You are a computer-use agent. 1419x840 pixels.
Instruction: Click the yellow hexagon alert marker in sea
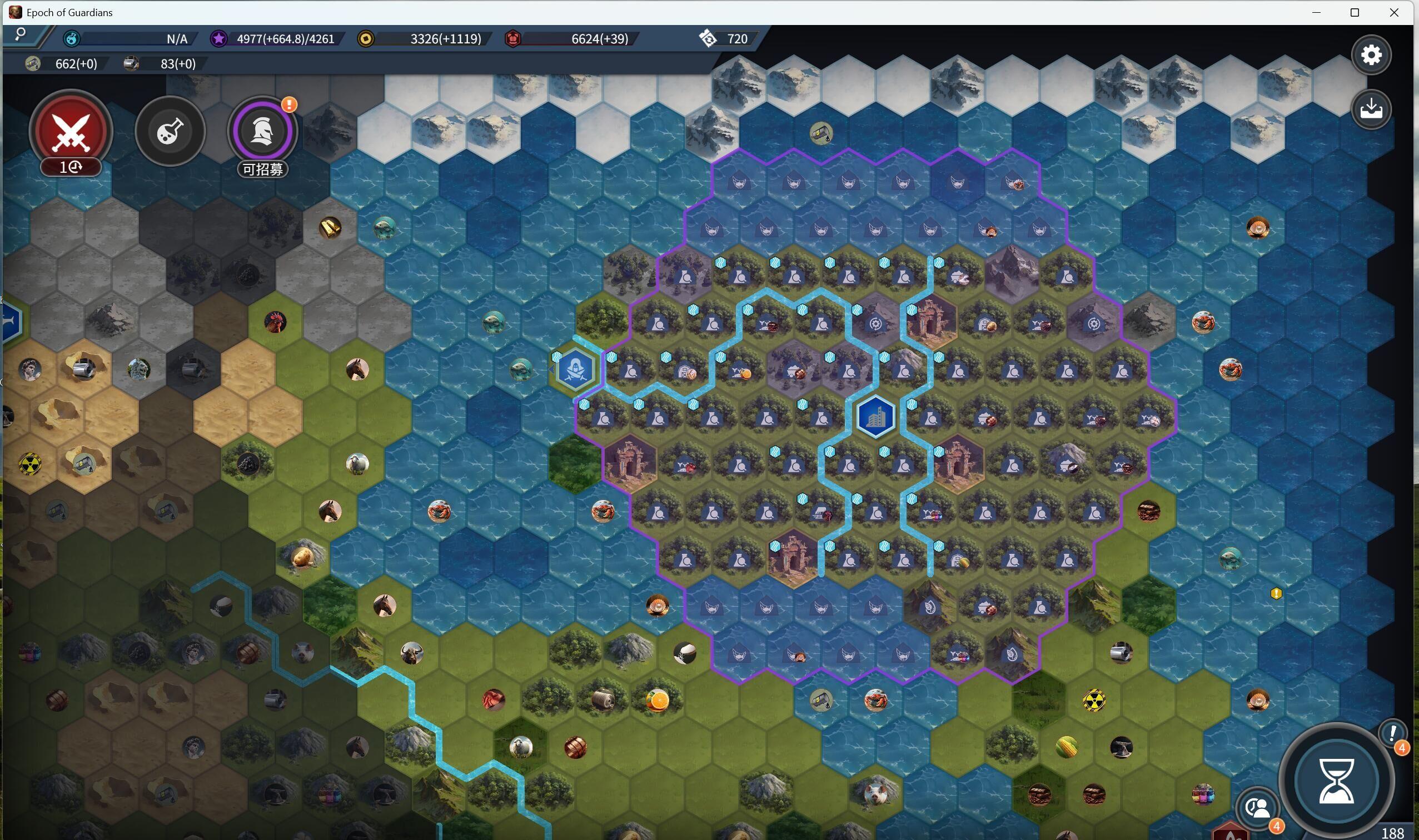(1276, 593)
